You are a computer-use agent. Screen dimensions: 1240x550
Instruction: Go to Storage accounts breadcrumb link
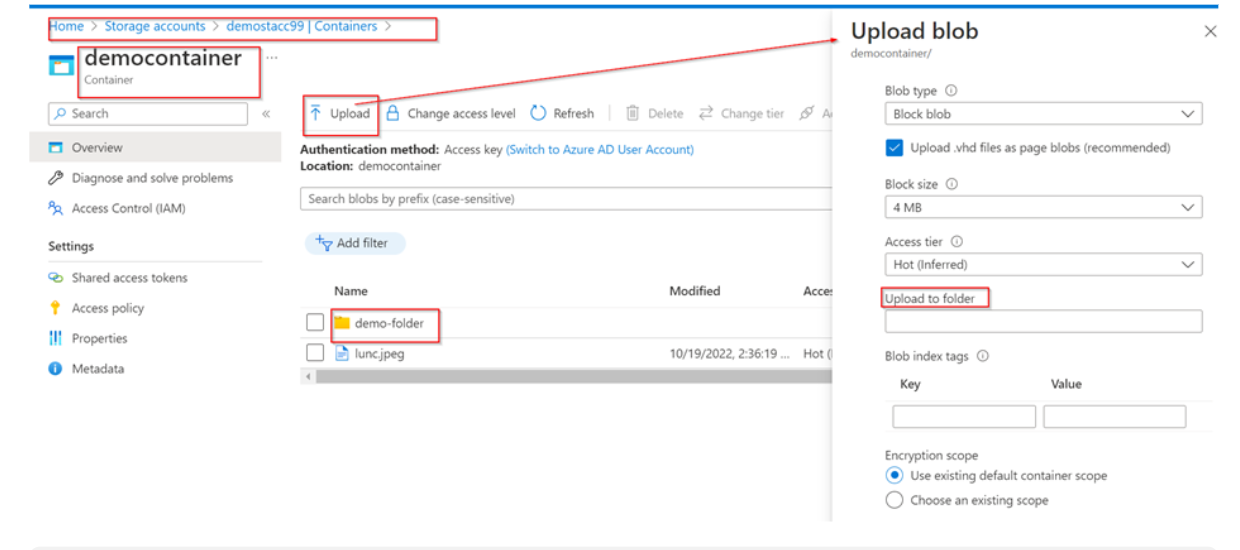(x=155, y=26)
